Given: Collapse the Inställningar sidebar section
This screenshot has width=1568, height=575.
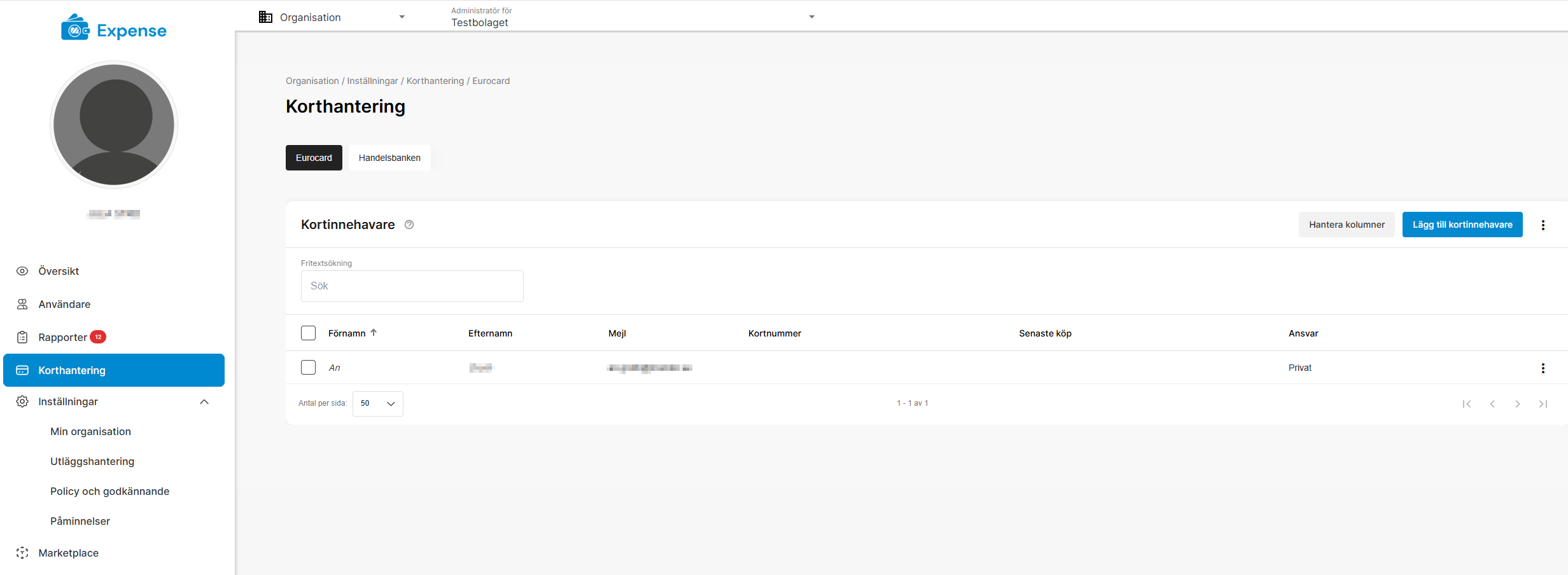Looking at the screenshot, I should (204, 402).
